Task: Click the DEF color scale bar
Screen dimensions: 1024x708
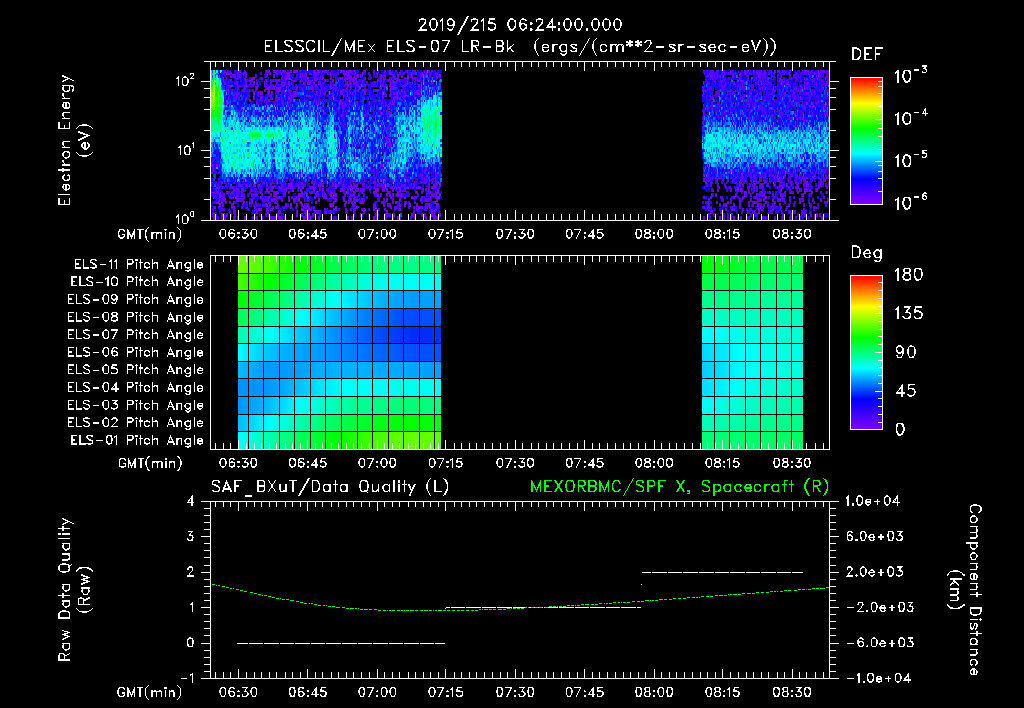Action: [x=866, y=141]
